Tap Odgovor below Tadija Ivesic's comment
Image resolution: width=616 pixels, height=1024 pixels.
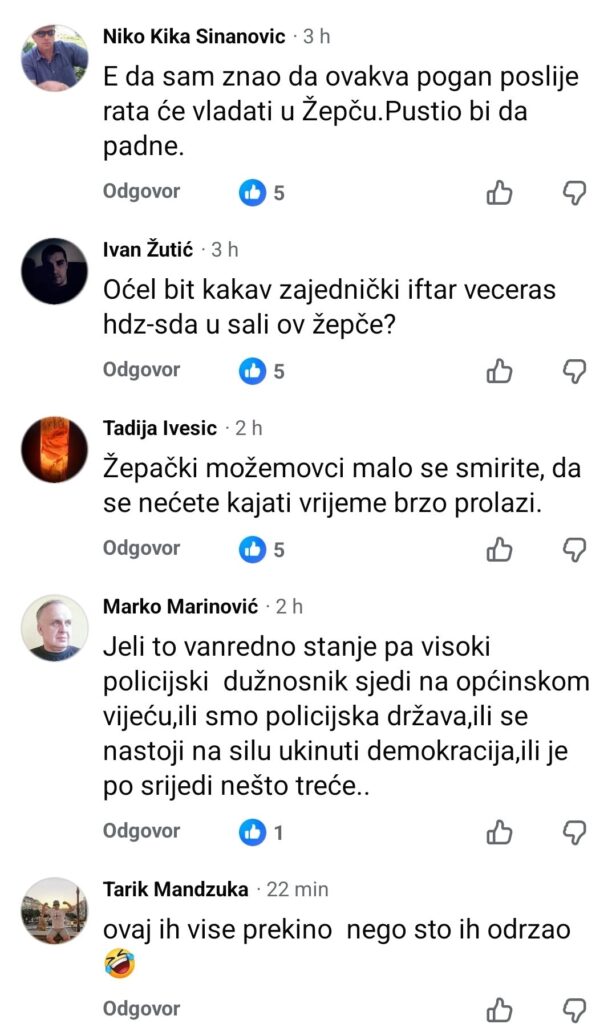click(141, 548)
